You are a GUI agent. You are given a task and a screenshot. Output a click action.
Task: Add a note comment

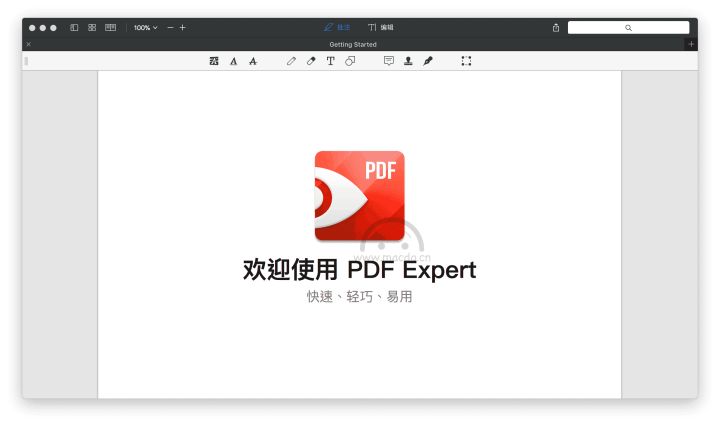pos(388,61)
